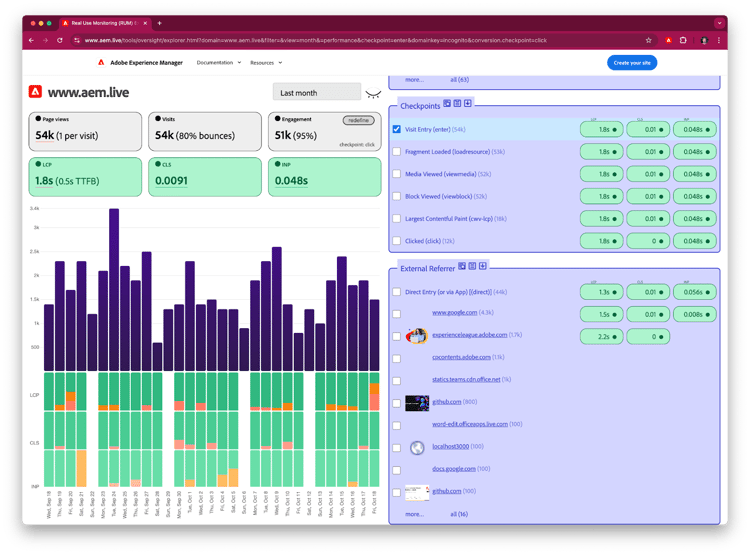750x554 pixels.
Task: Click the middle icon beside the Checkpoints heading
Action: pyautogui.click(x=457, y=103)
